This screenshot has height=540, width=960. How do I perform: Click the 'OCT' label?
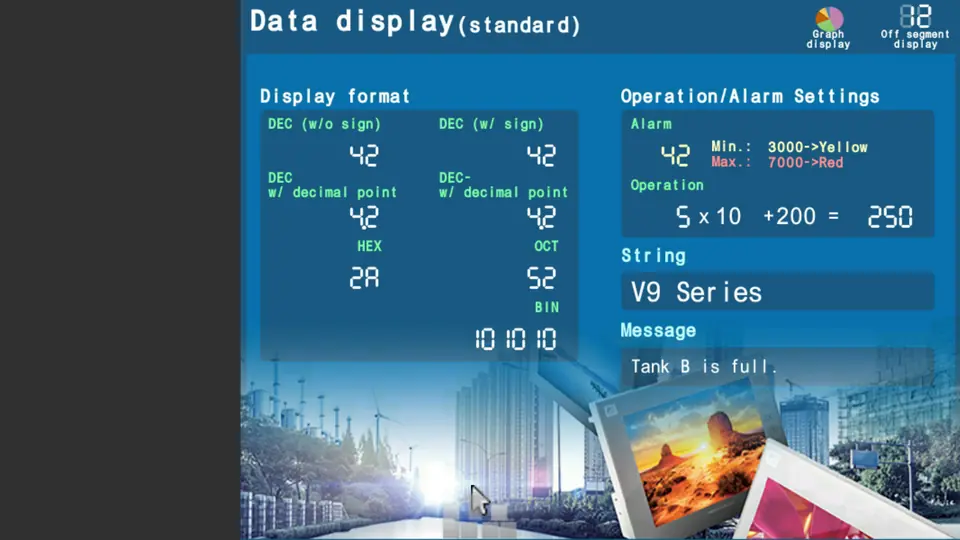[546, 246]
